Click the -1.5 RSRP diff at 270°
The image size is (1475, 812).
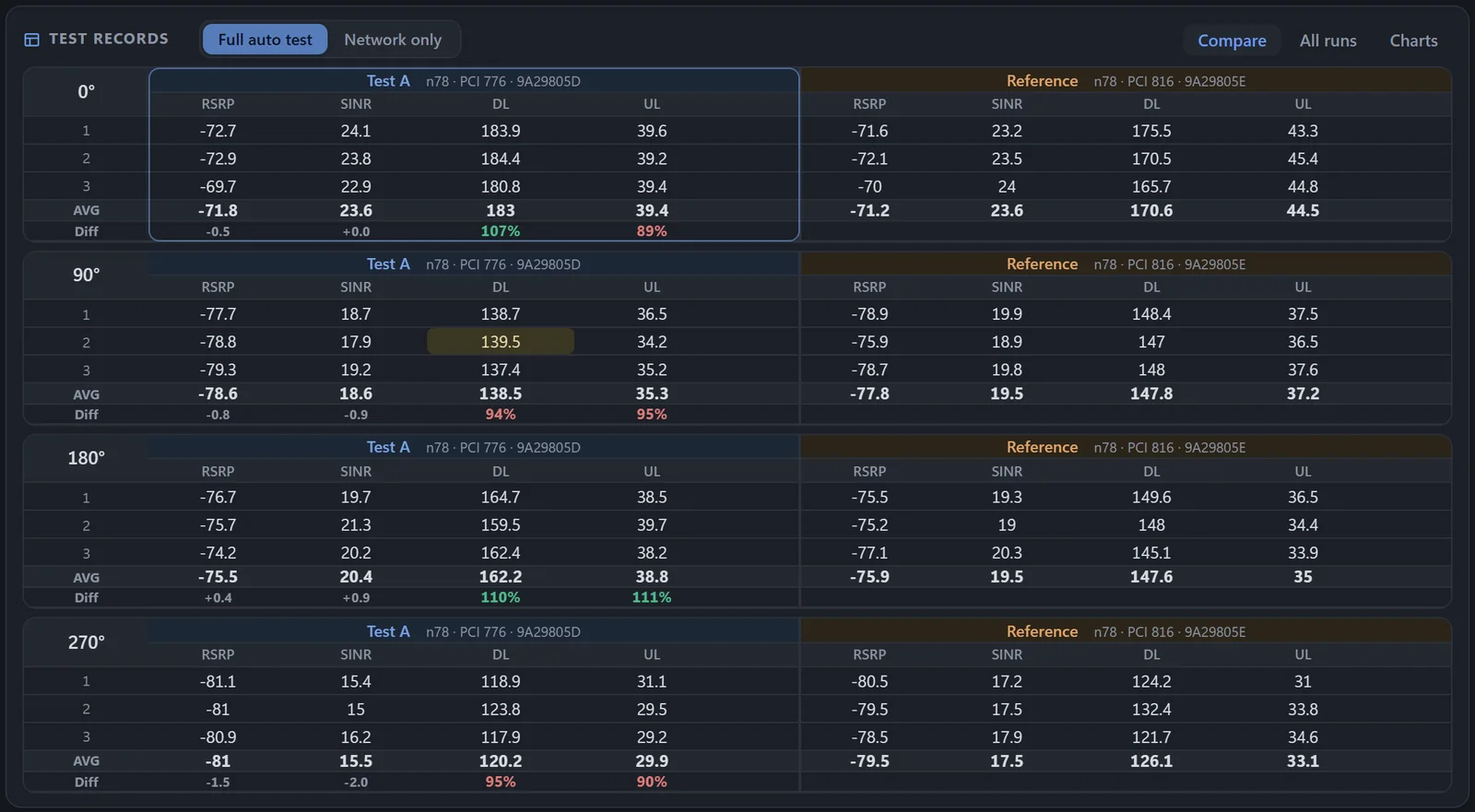(218, 782)
